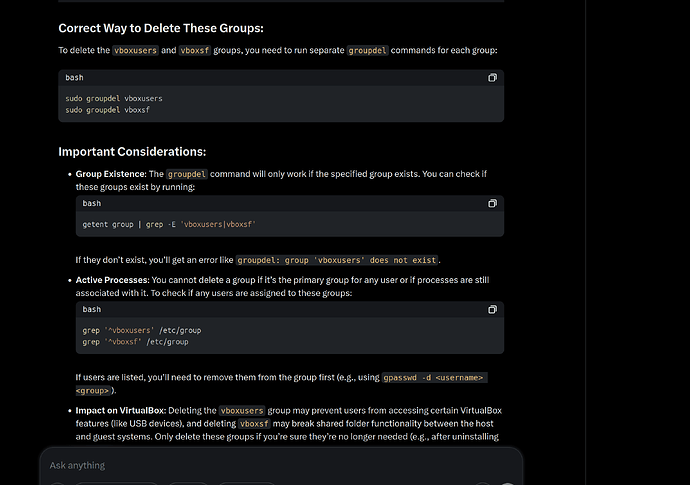Click the bold 'Impact on VirtualBox' bullet title
The width and height of the screenshot is (690, 485).
pyautogui.click(x=118, y=410)
